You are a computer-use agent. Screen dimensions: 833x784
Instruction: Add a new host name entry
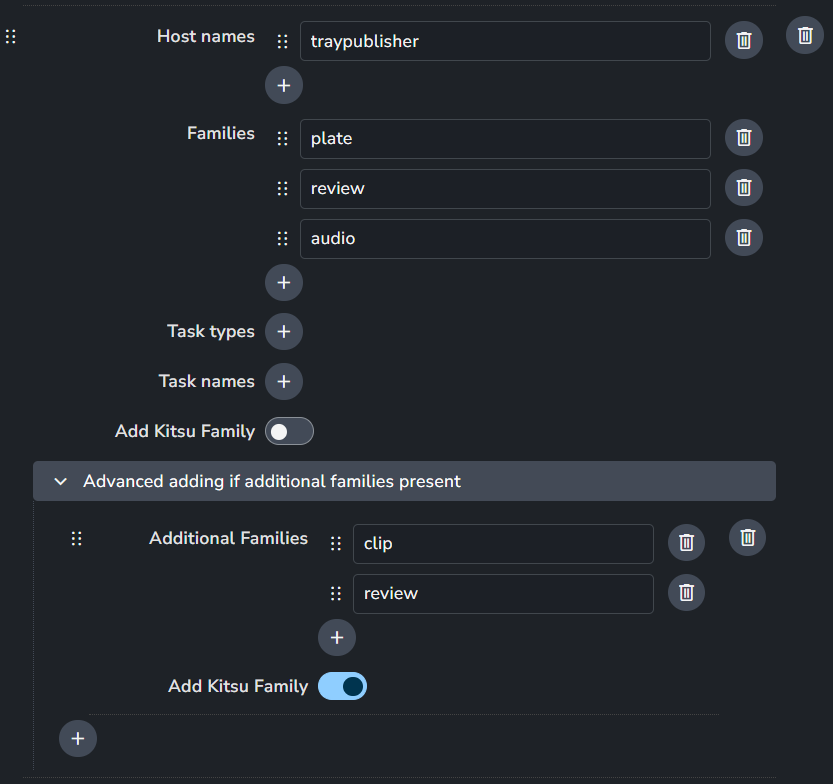(284, 86)
